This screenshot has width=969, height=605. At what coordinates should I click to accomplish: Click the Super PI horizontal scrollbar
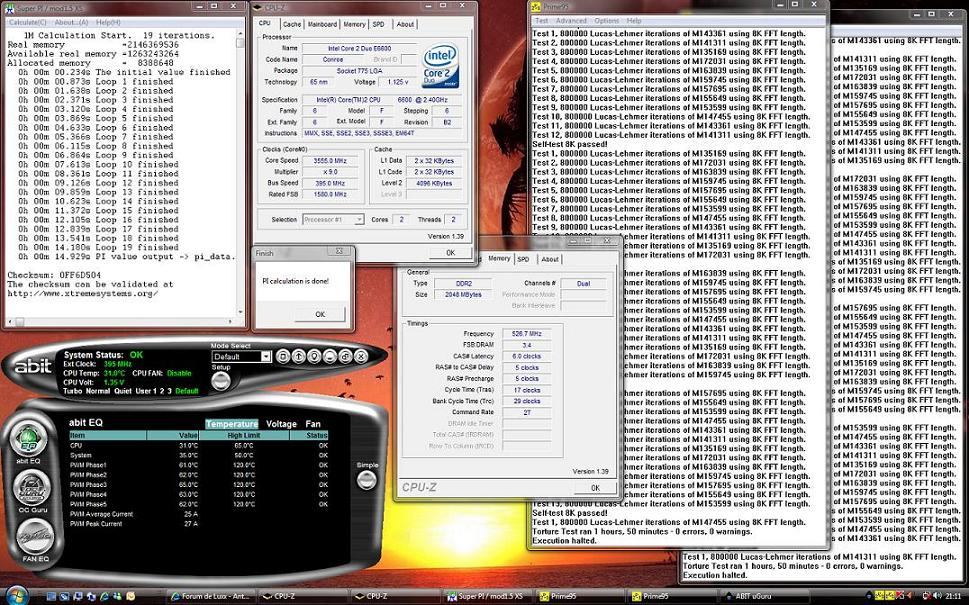[121, 322]
